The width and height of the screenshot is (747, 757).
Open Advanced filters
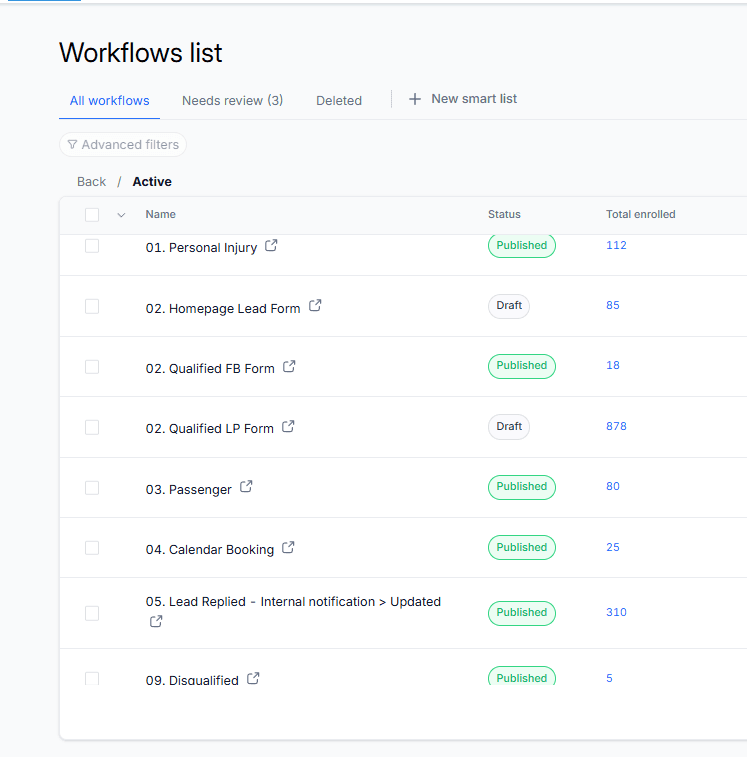click(123, 144)
